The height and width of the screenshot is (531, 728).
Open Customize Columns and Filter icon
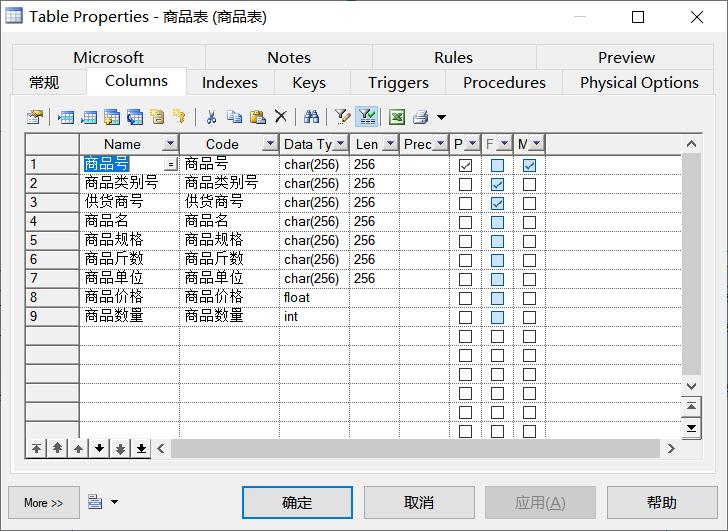(343, 117)
